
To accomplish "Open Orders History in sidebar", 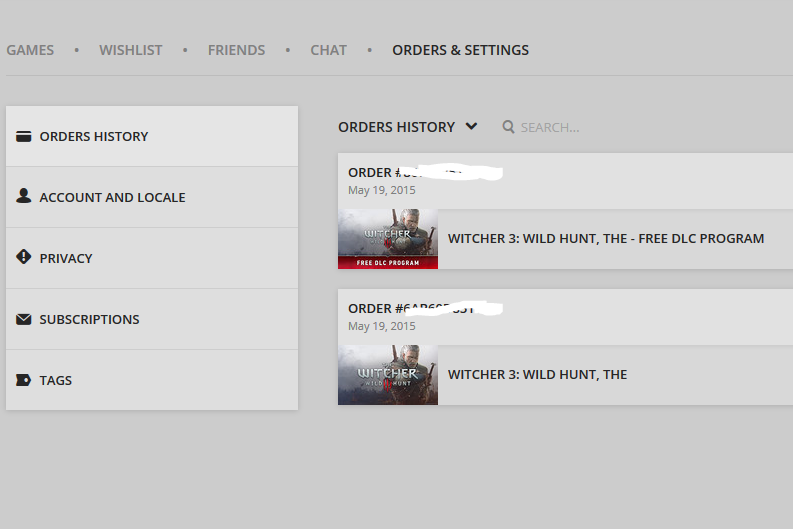I will (x=152, y=136).
